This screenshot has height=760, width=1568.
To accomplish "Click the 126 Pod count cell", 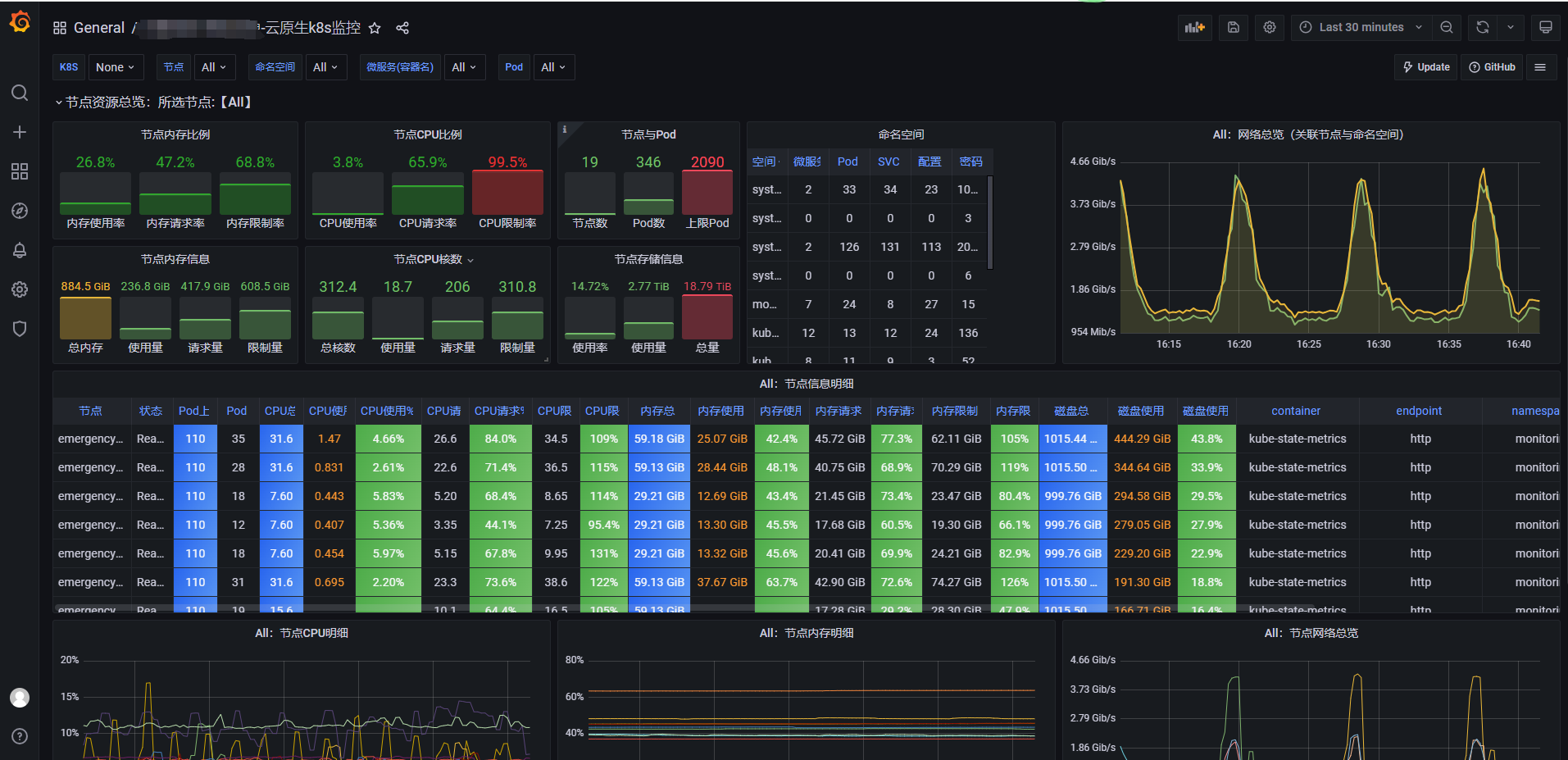I will pyautogui.click(x=849, y=247).
